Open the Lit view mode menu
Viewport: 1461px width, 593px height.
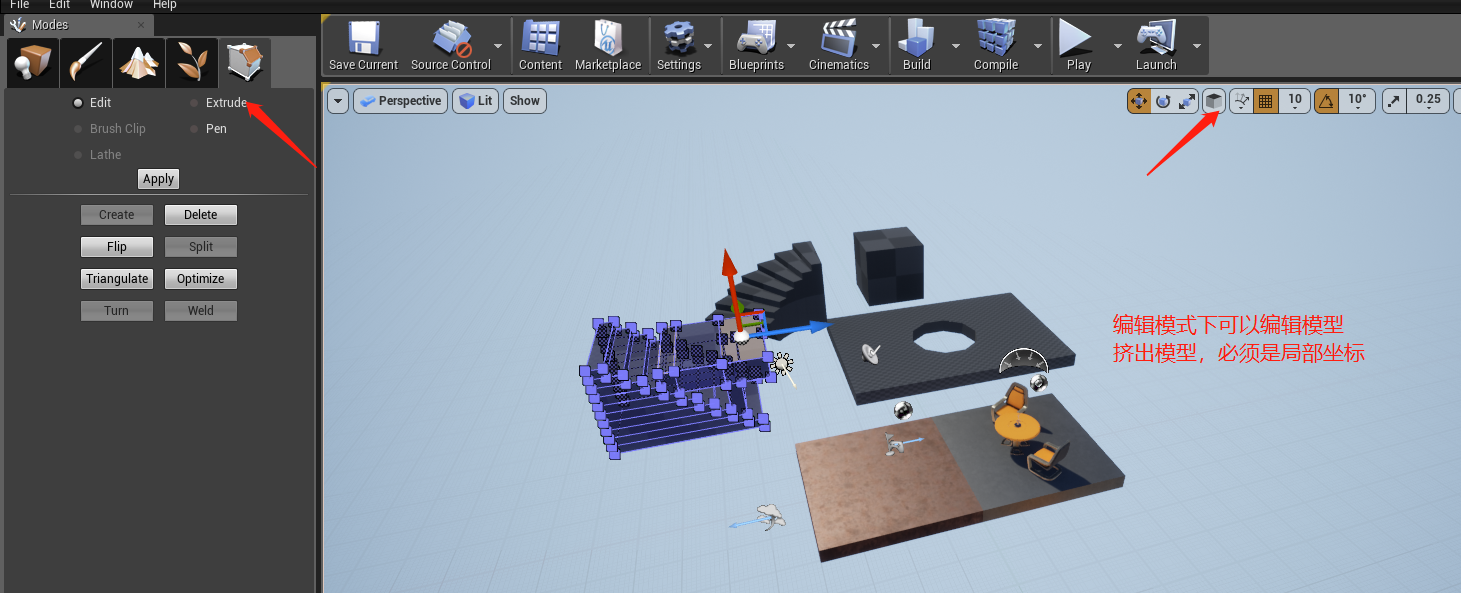475,101
